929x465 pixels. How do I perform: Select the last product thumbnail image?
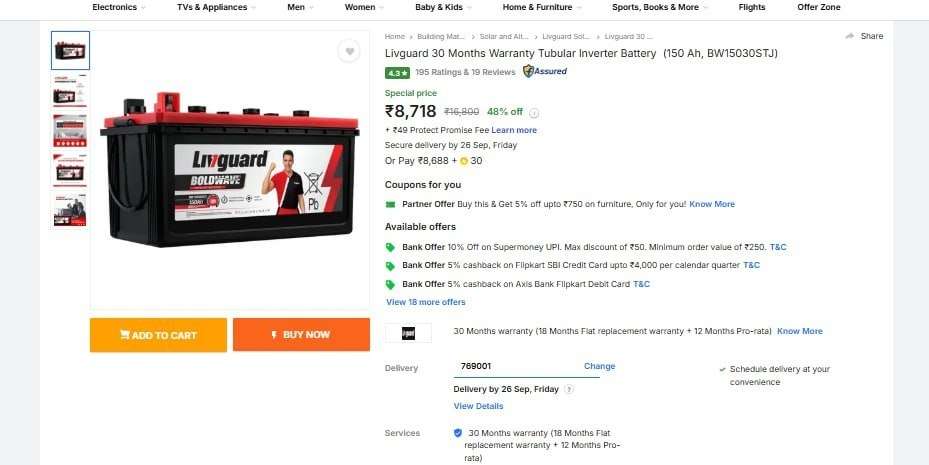point(70,210)
